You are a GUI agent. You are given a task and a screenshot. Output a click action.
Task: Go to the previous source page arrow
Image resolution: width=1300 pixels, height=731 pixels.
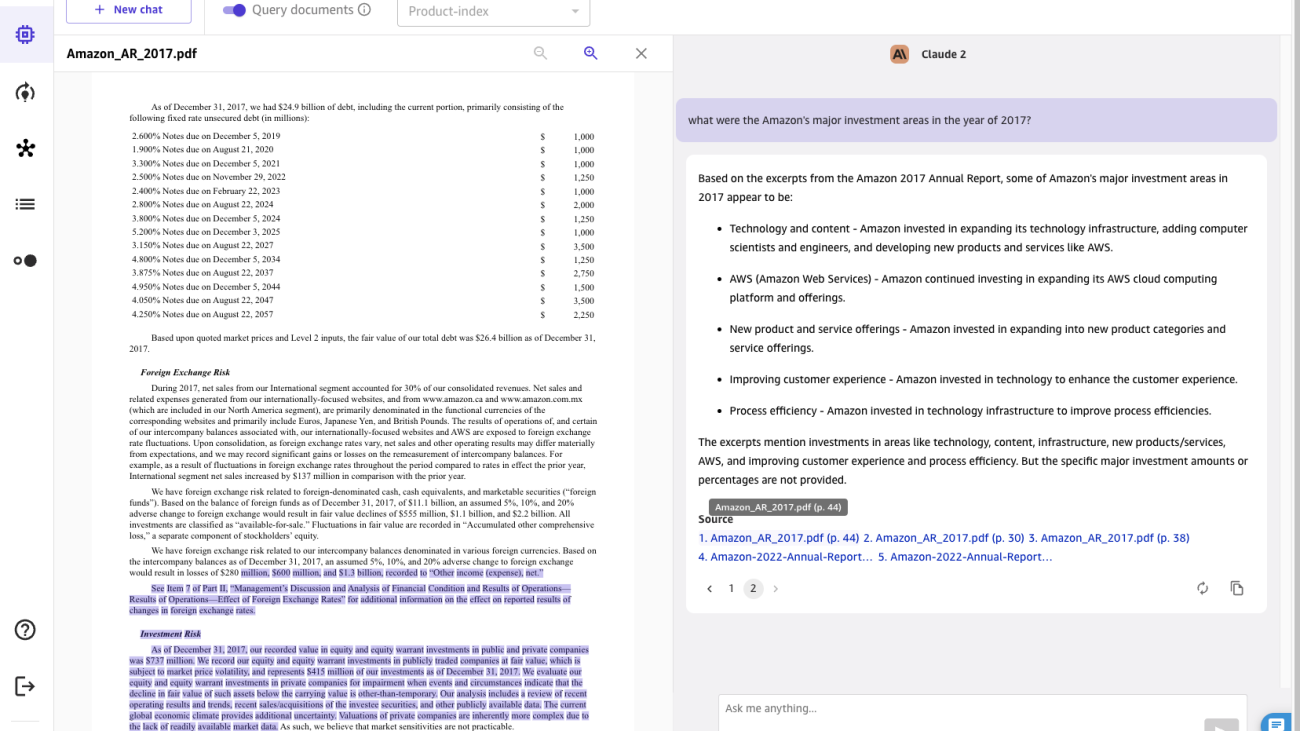click(710, 589)
